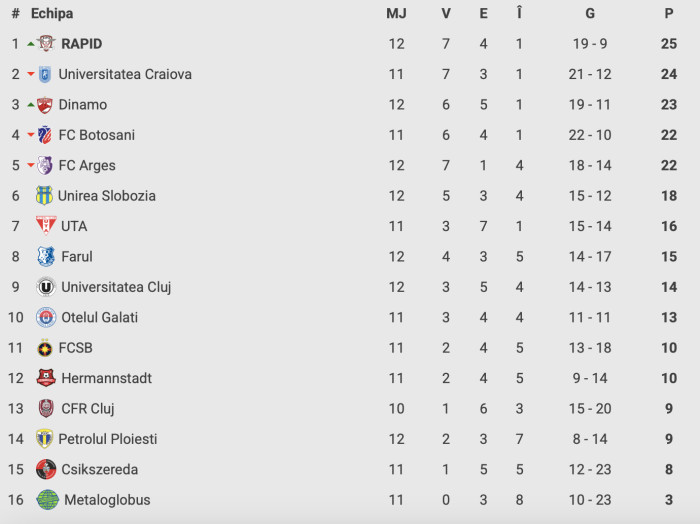
Task: Open the Csikszereda team page
Action: pyautogui.click(x=99, y=469)
